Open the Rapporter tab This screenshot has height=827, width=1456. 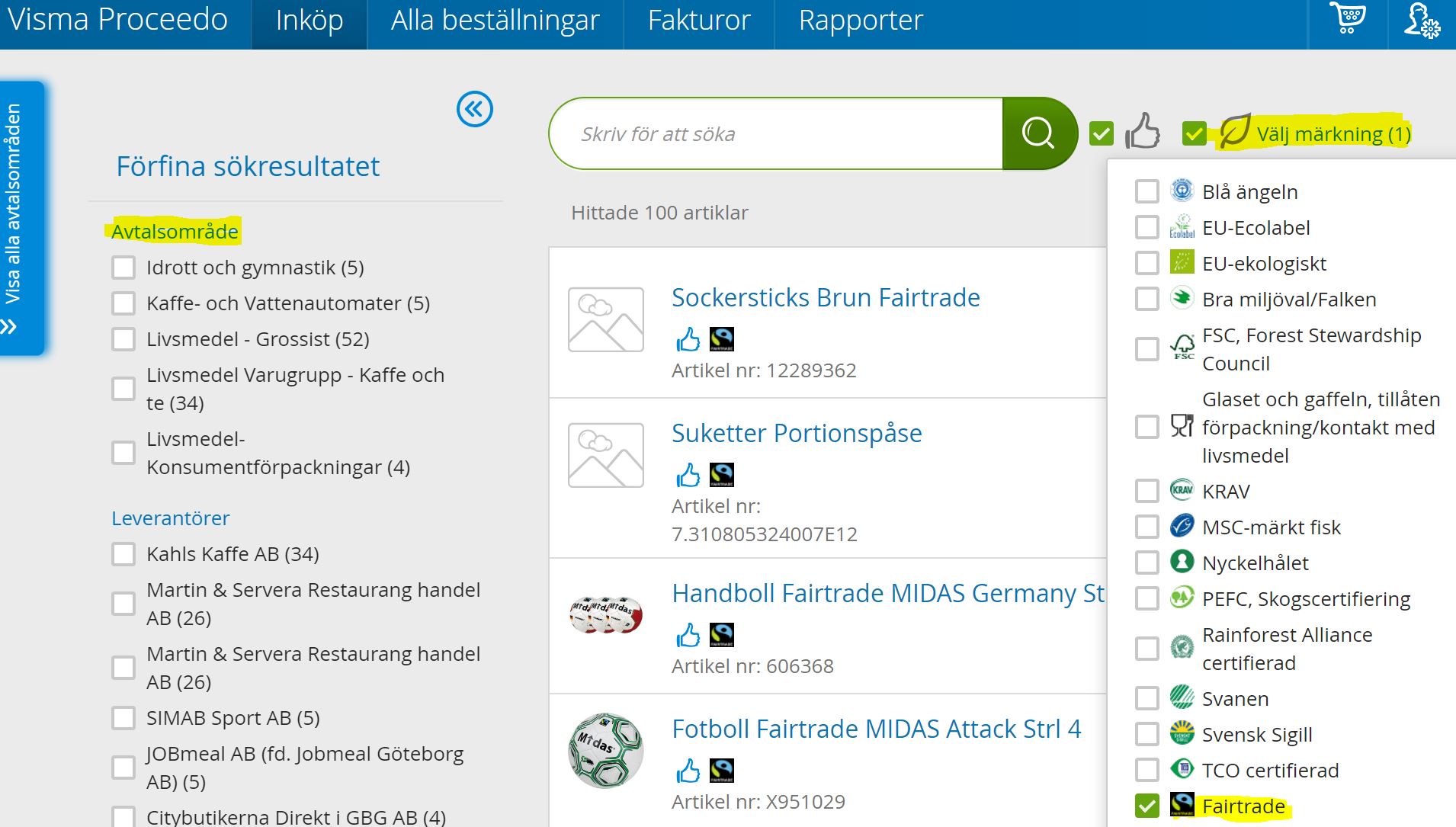tap(861, 21)
